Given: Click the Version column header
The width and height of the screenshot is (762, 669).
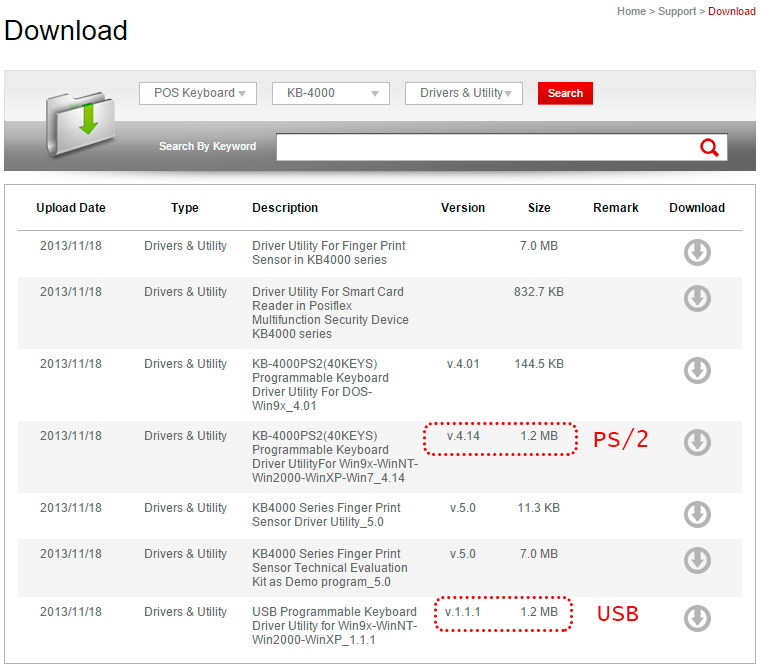Looking at the screenshot, I should point(463,208).
